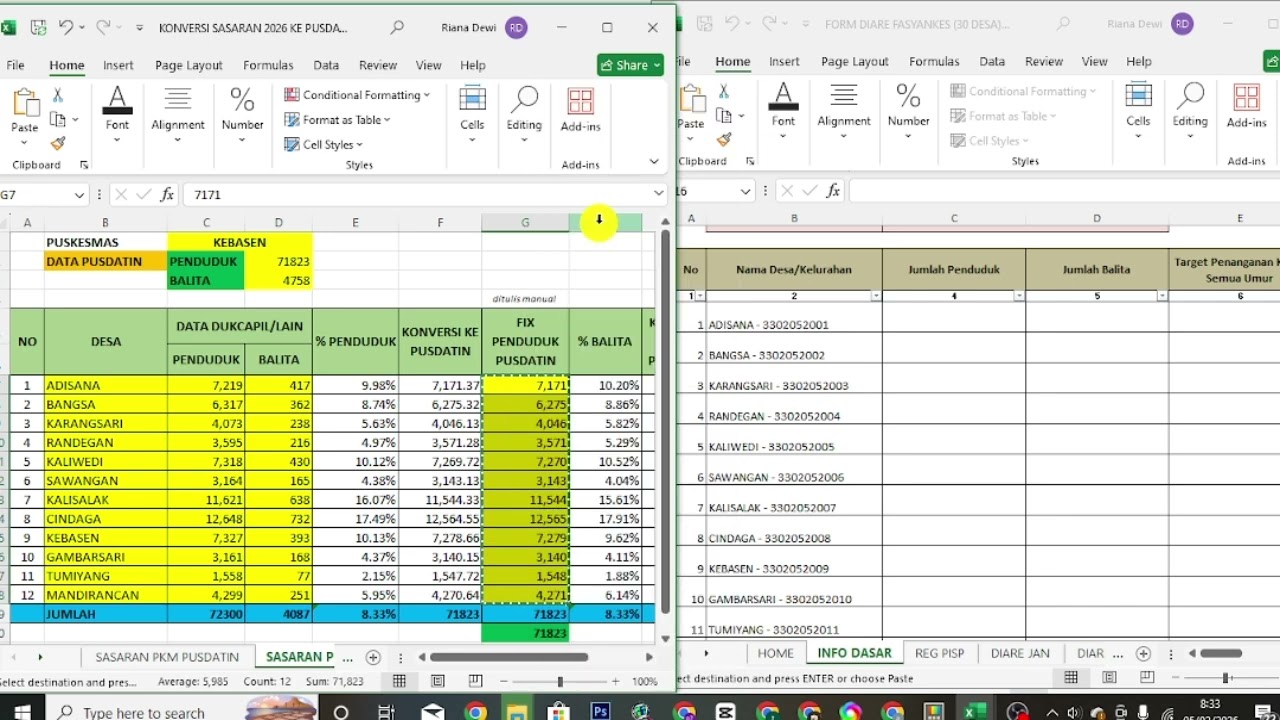Select REG PISP sheet tab

939,653
